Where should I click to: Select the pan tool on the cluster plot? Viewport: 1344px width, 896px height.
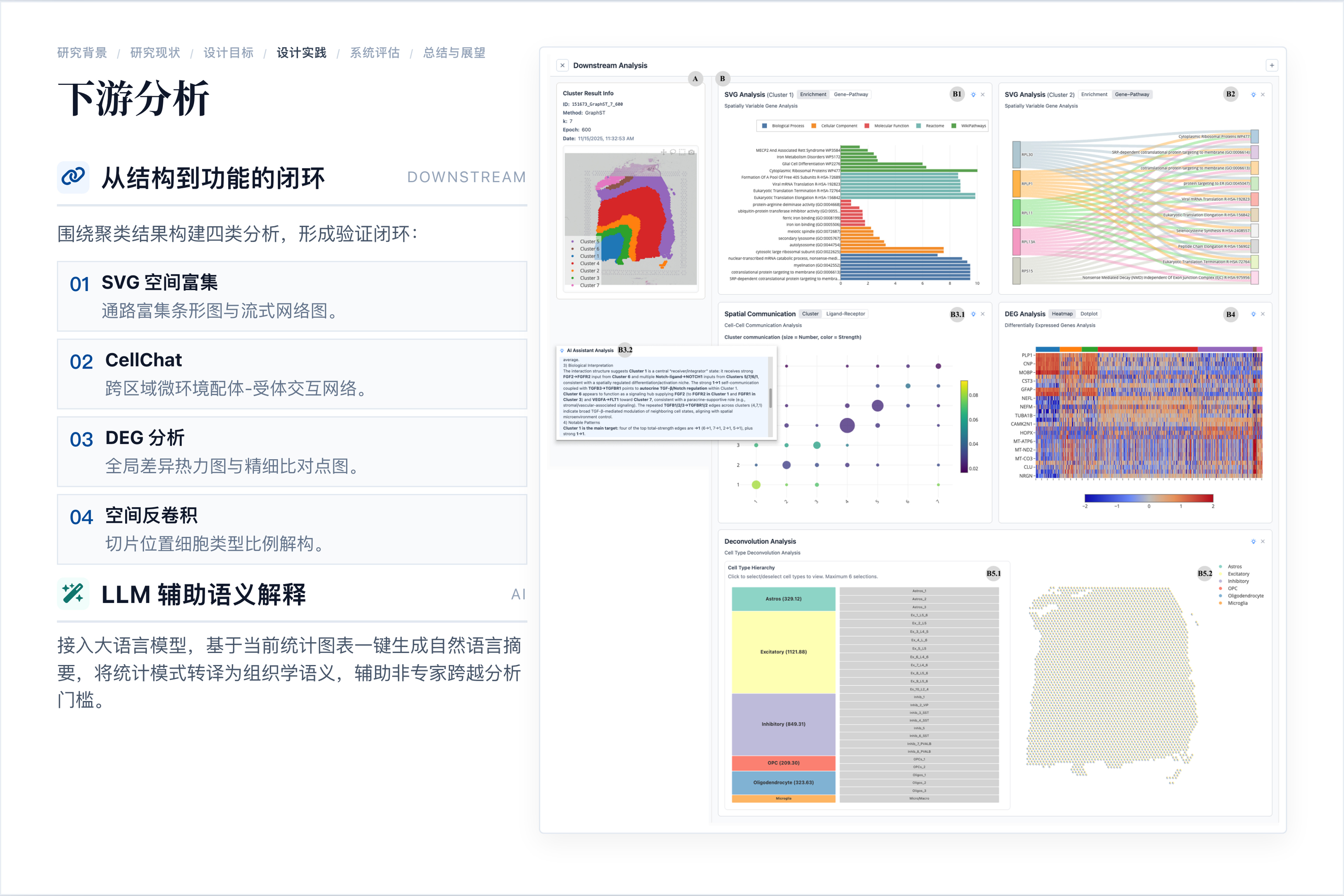(x=664, y=152)
